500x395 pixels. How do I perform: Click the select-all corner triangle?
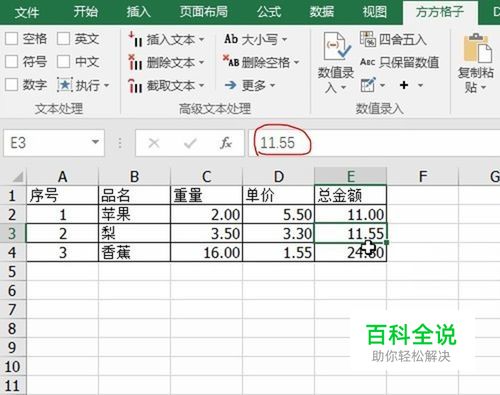pos(17,176)
